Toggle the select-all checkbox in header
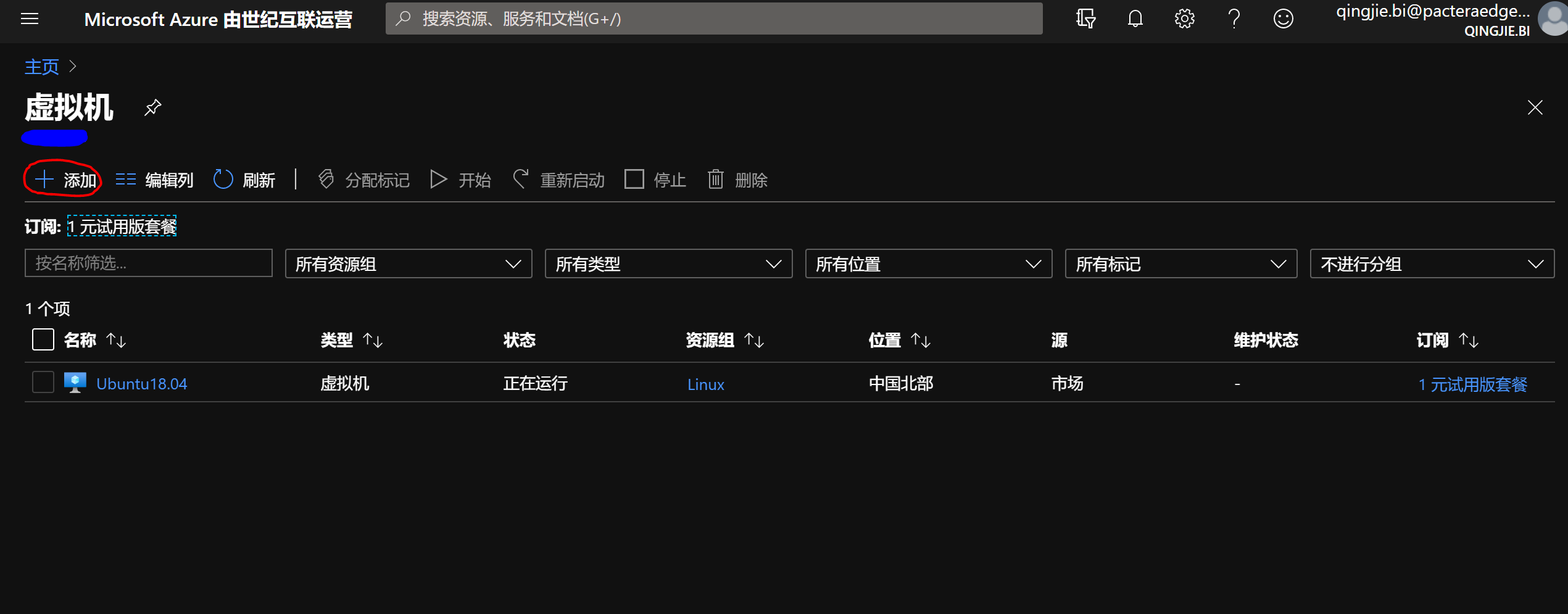 click(43, 339)
